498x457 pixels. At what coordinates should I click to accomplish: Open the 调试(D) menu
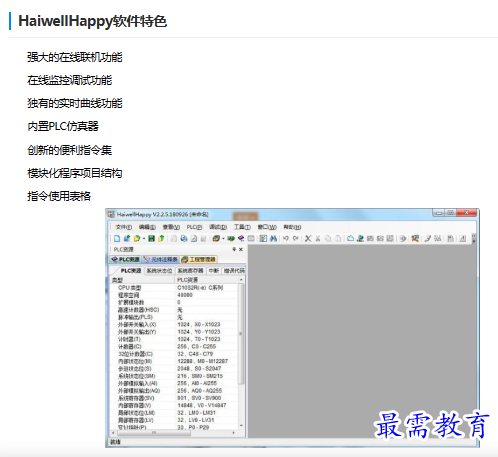coord(218,227)
